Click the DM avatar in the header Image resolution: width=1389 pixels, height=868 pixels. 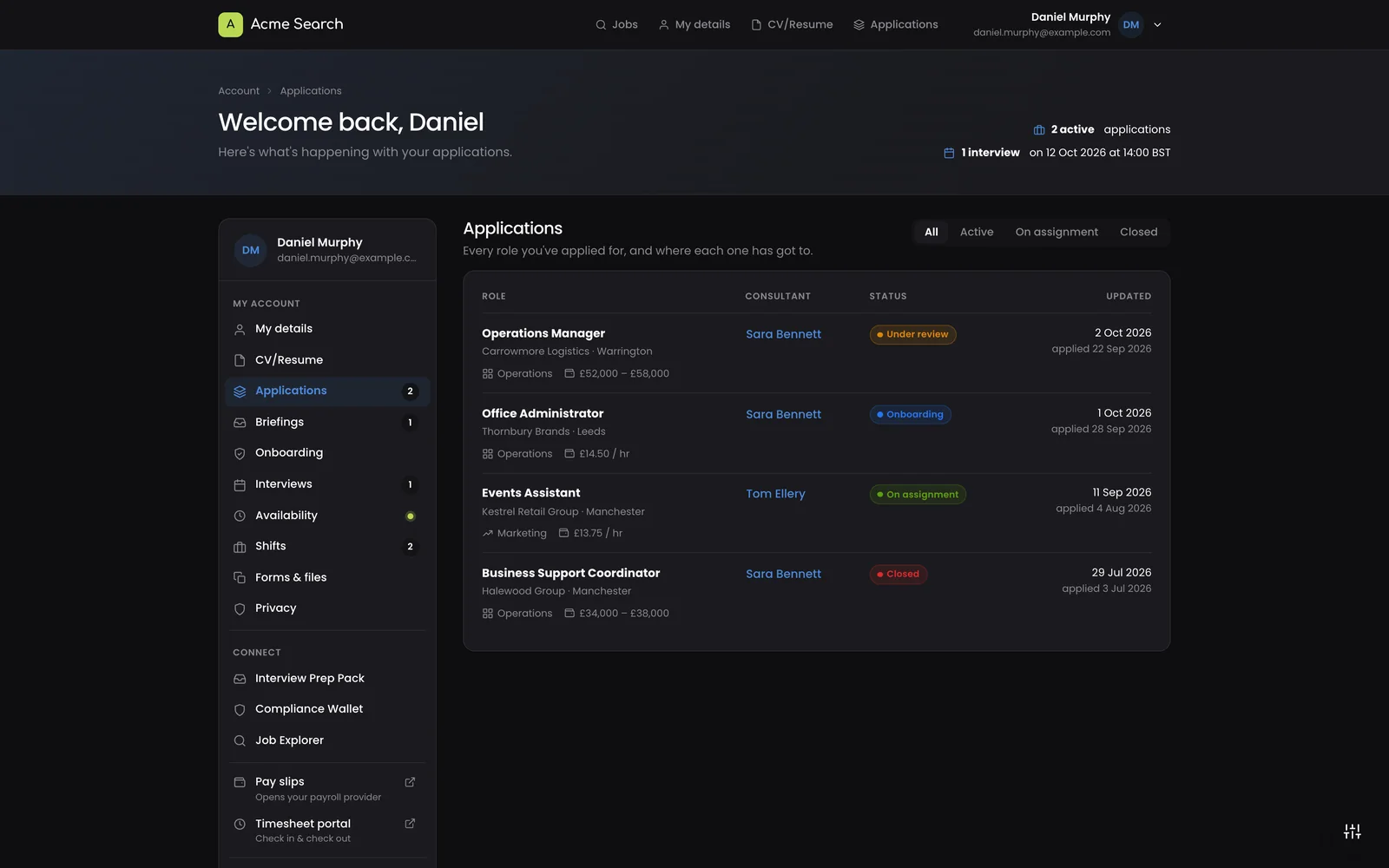pos(1131,25)
